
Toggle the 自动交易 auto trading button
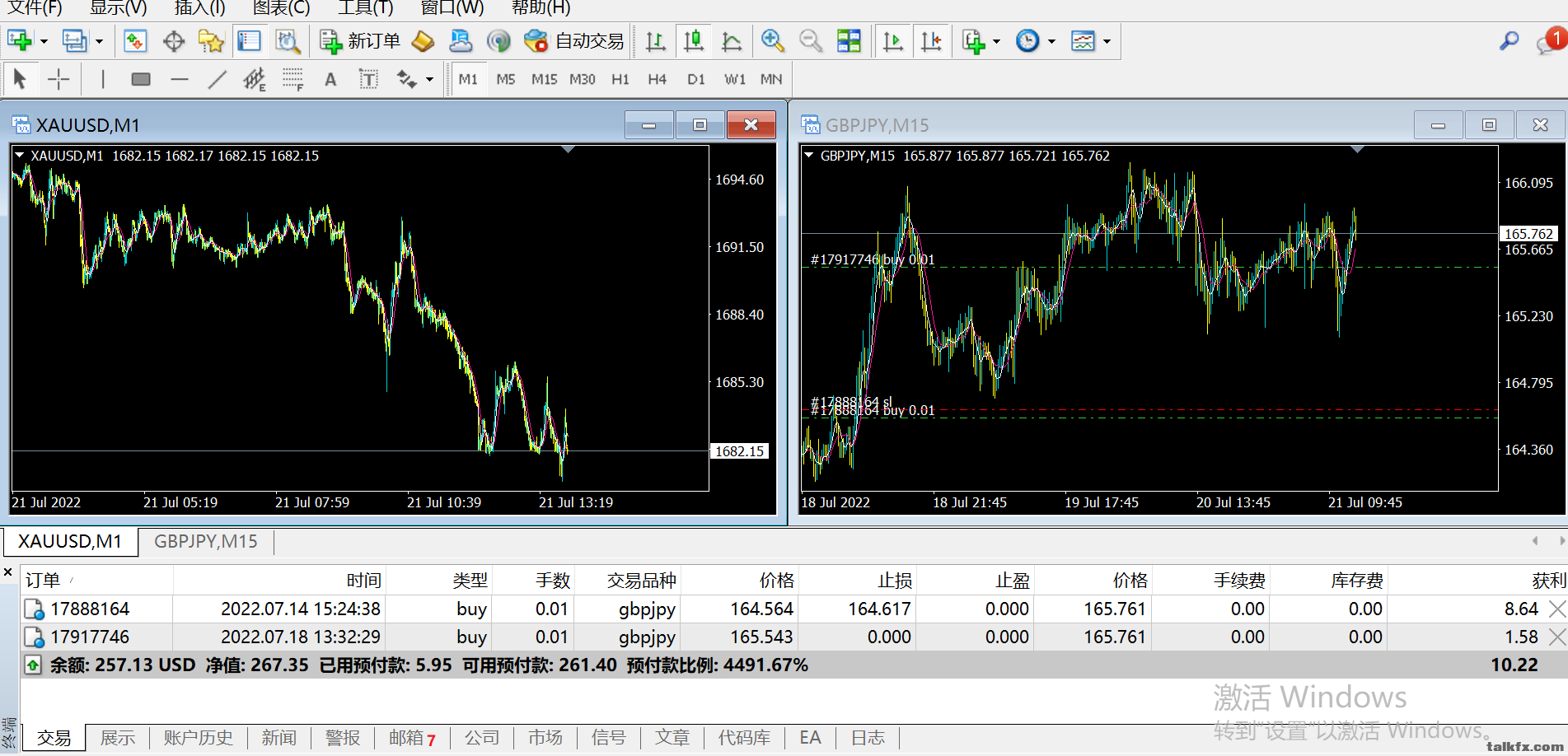coord(574,40)
